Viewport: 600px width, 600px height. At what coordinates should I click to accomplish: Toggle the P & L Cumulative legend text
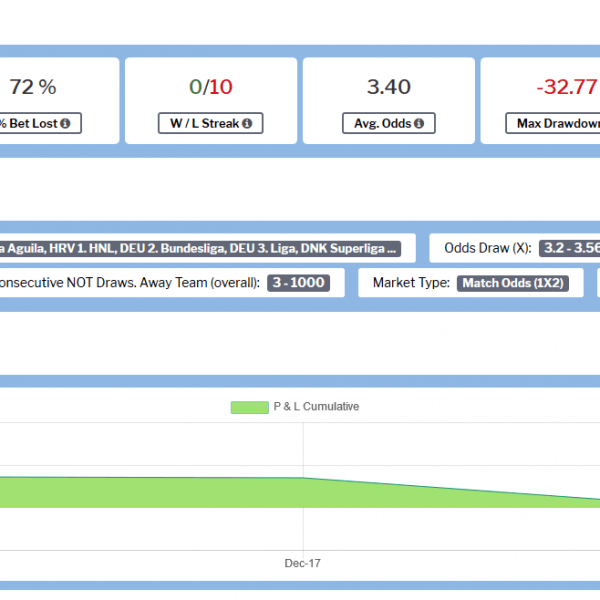point(316,407)
